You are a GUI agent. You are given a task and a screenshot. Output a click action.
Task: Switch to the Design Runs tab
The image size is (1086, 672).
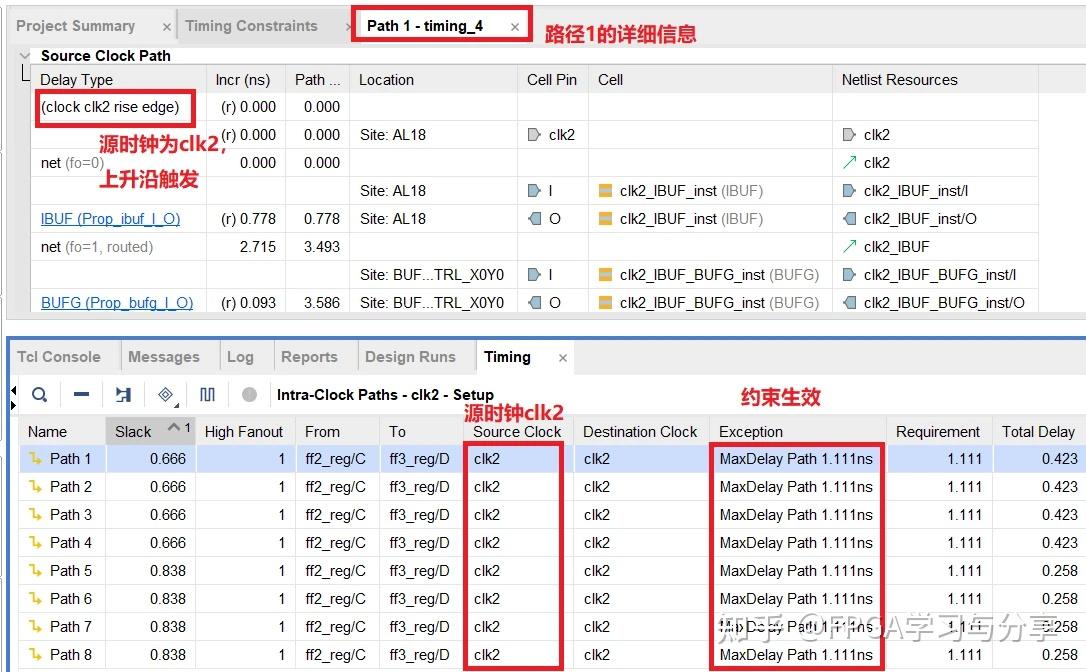(413, 356)
